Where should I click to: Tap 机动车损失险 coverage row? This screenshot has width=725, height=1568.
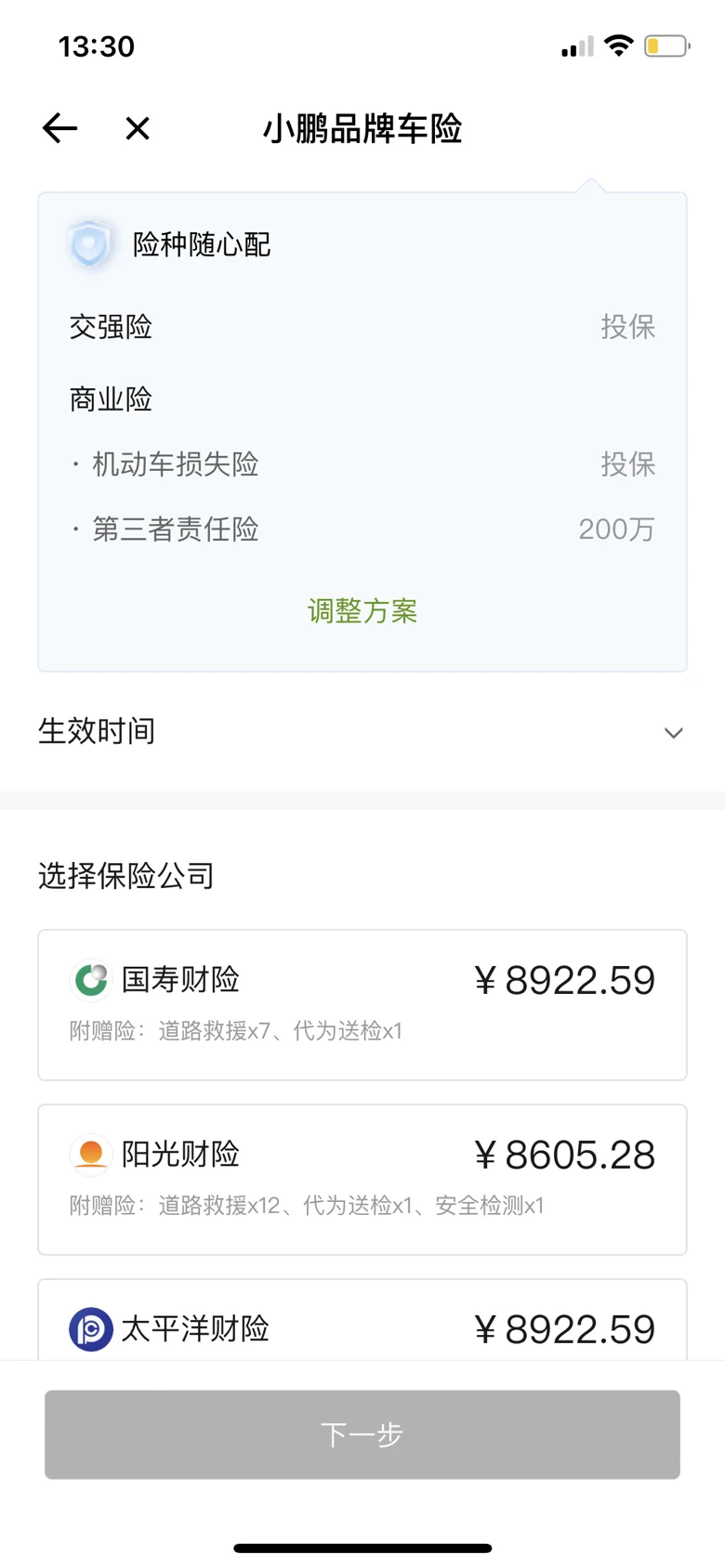[362, 464]
